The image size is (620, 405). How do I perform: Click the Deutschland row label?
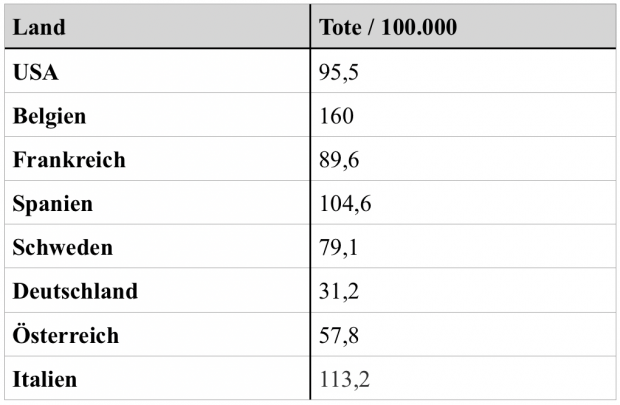(76, 292)
